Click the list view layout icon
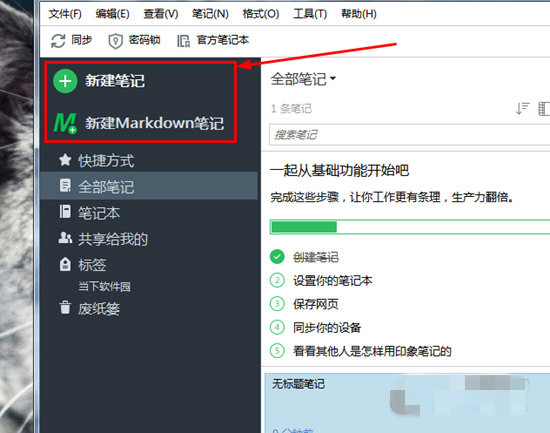The height and width of the screenshot is (433, 550). (544, 108)
